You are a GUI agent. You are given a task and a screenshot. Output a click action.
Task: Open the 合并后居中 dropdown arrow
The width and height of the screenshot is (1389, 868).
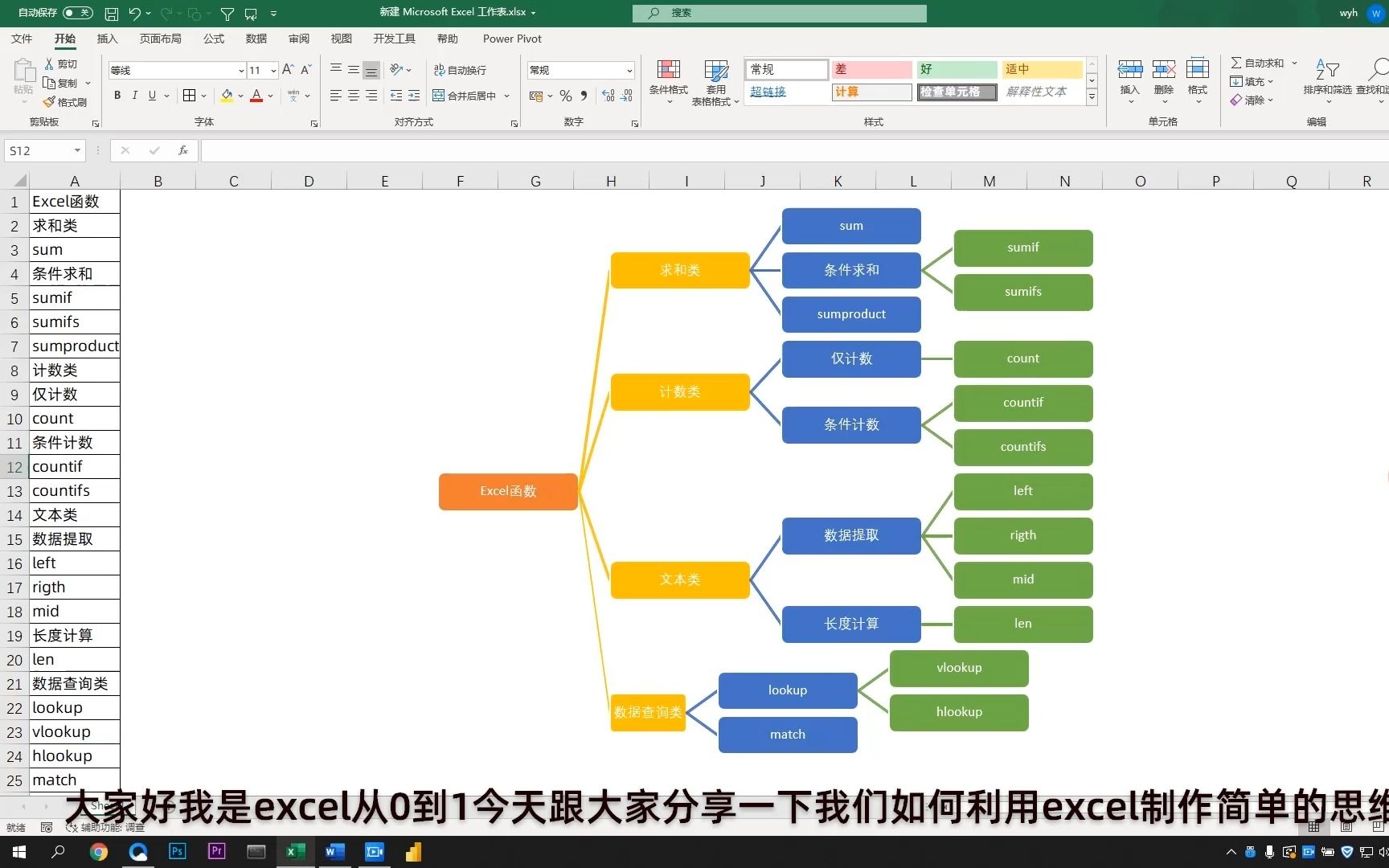coord(507,96)
